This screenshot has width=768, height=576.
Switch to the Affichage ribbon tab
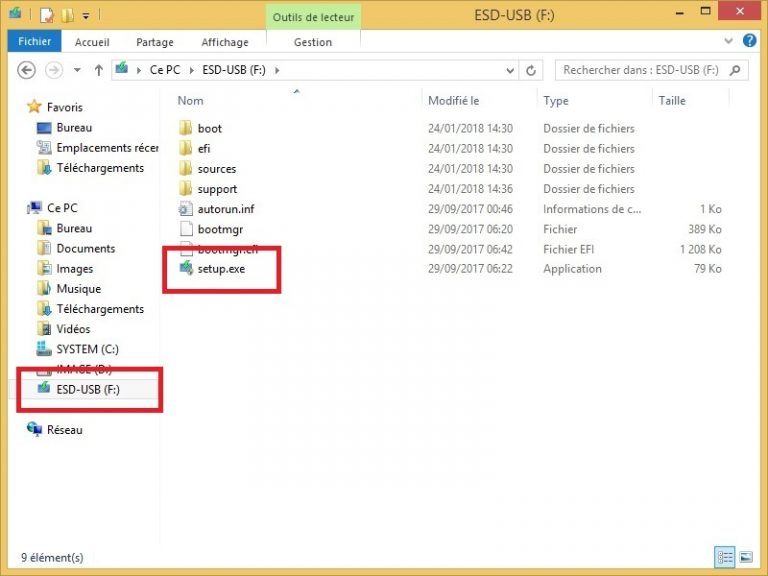click(225, 42)
